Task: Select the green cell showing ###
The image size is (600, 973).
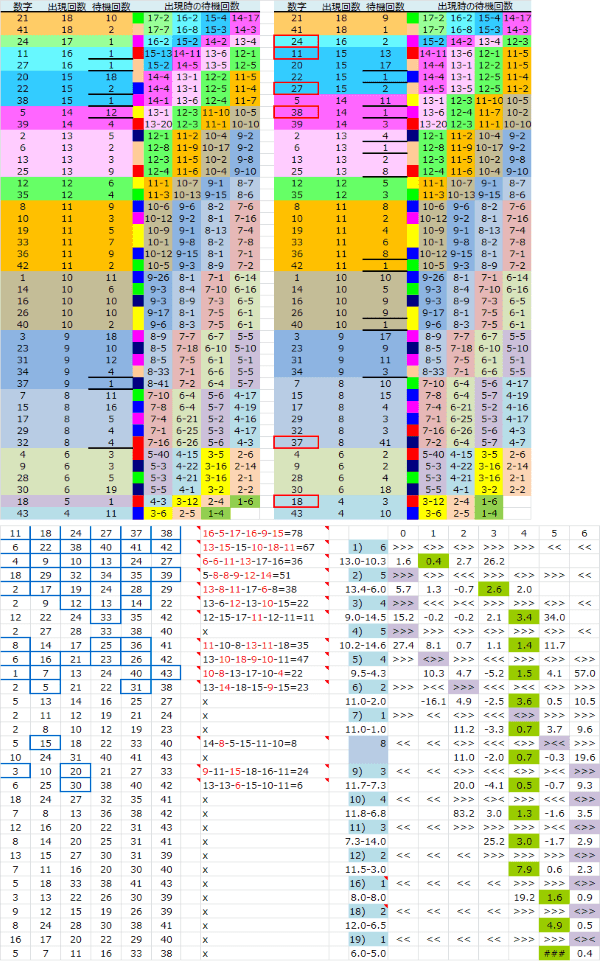Action: (x=554, y=954)
